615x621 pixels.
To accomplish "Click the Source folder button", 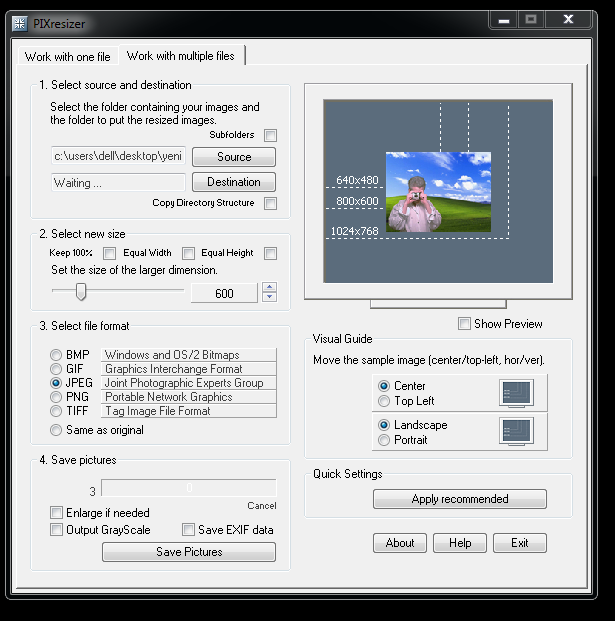I will pyautogui.click(x=234, y=157).
